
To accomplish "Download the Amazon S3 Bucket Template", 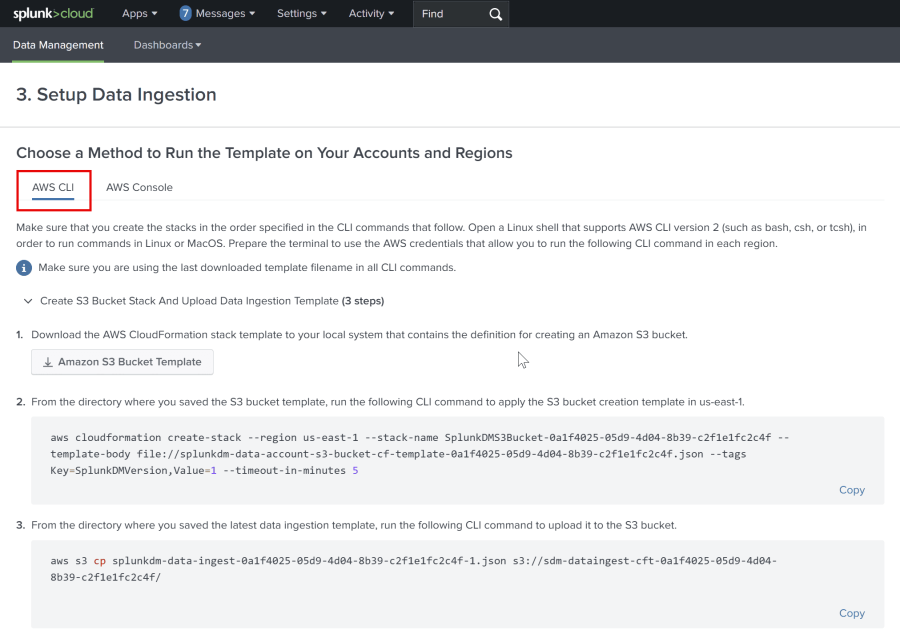I will pyautogui.click(x=122, y=362).
